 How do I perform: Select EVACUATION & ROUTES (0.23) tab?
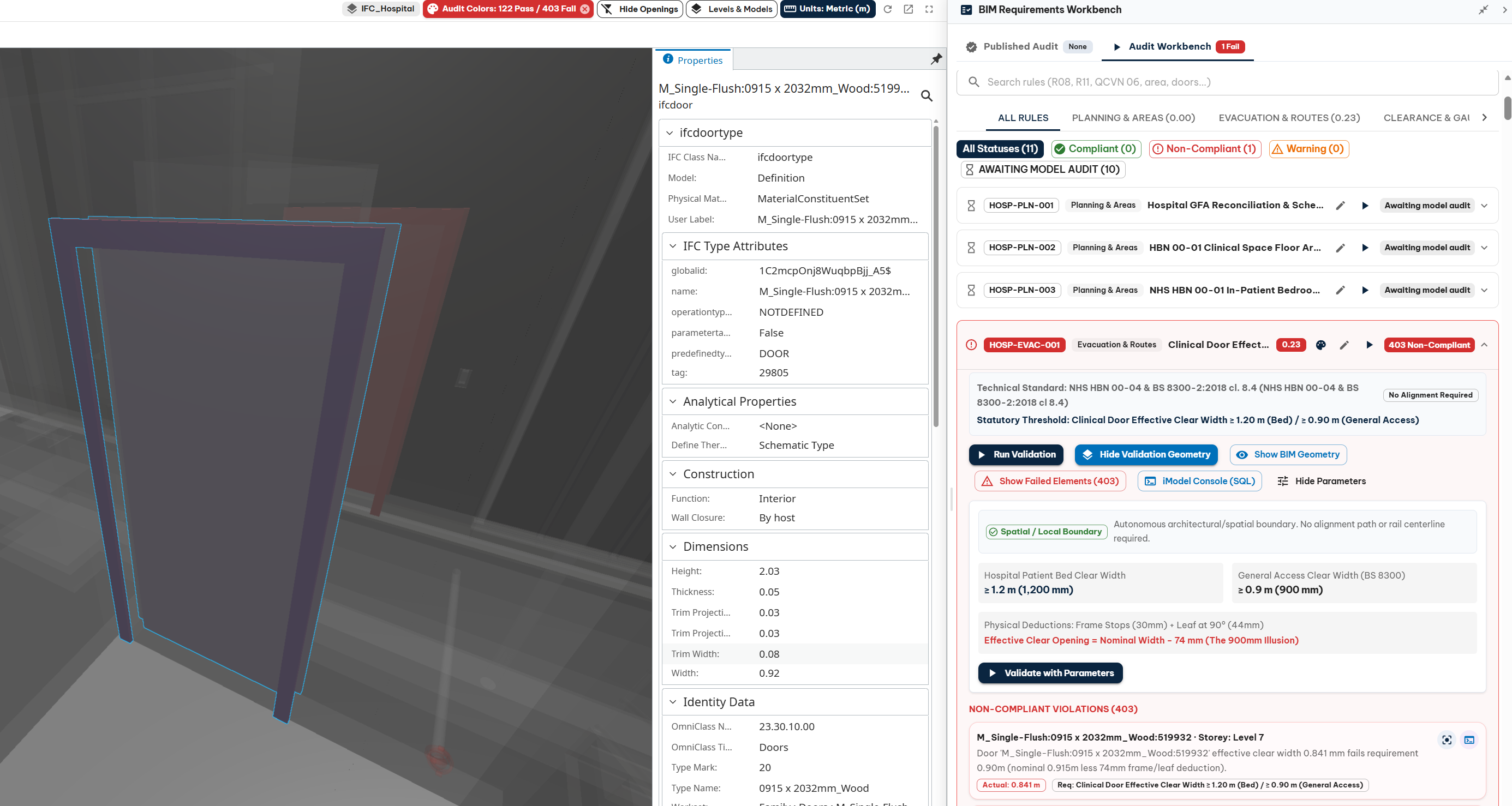coord(1289,118)
